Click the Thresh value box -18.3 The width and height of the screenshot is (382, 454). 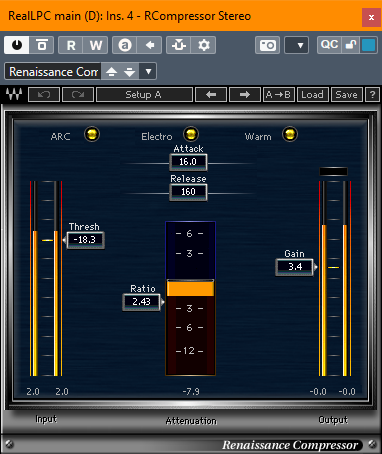(x=86, y=240)
